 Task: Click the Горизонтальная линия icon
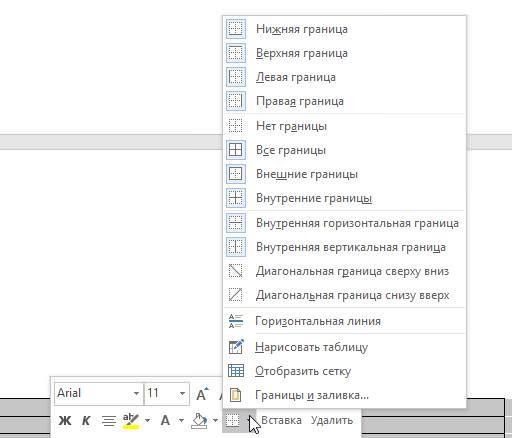pyautogui.click(x=236, y=321)
